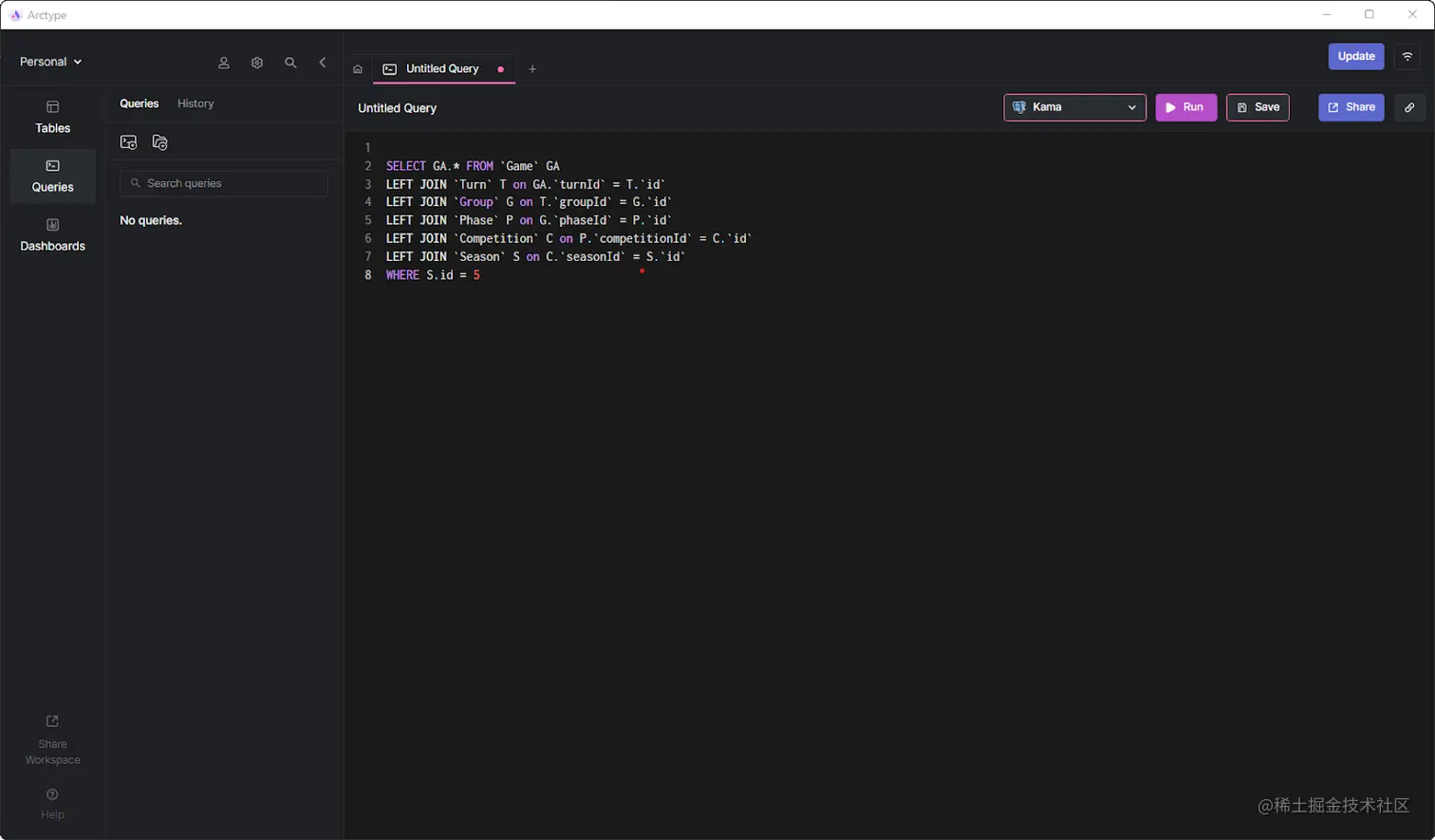Open the Dashboards sidebar section
This screenshot has width=1435, height=840.
point(52,235)
